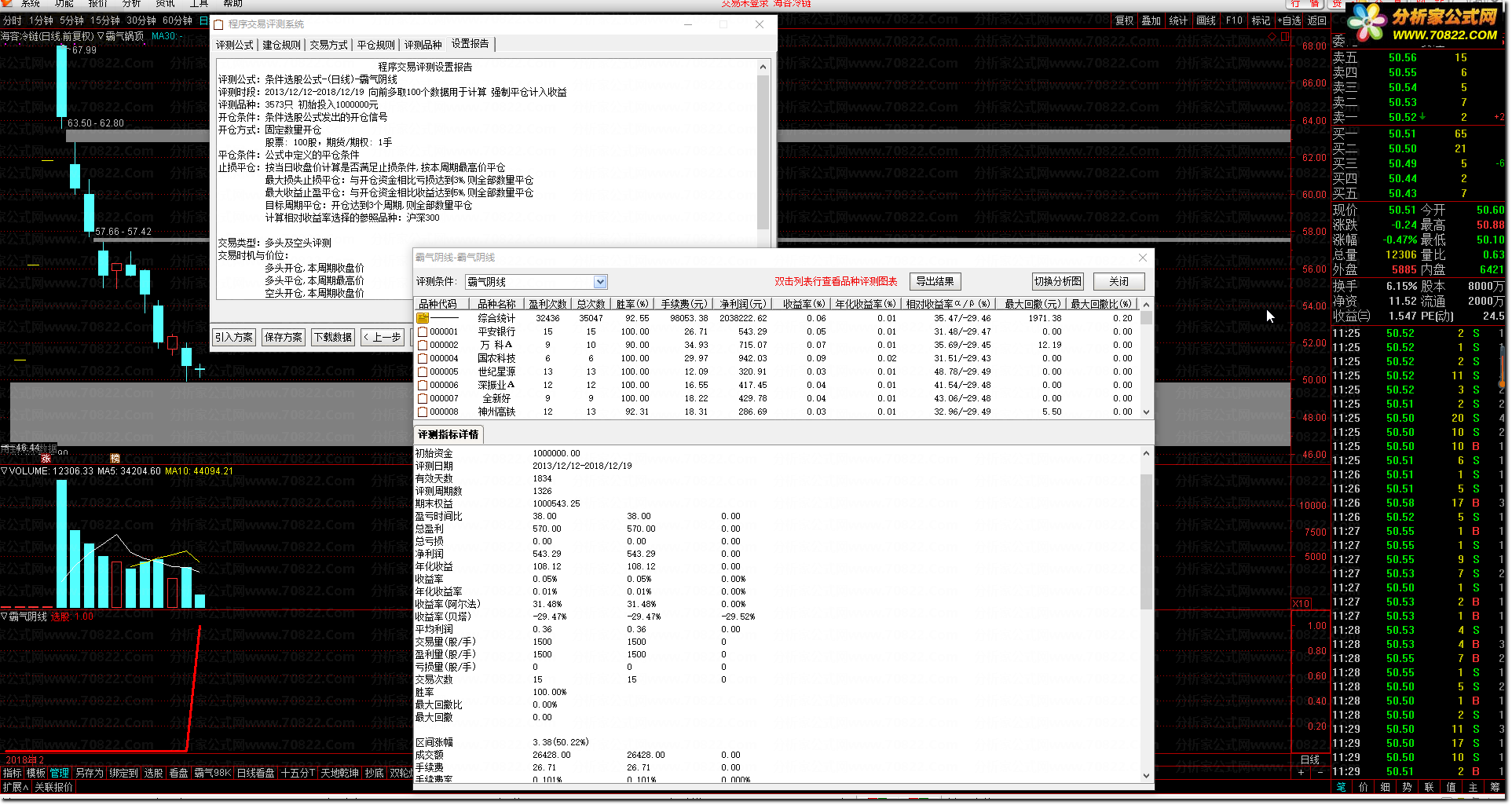Click the red diamond icon above the chart
This screenshot has height=805, width=1512.
tap(1272, 37)
